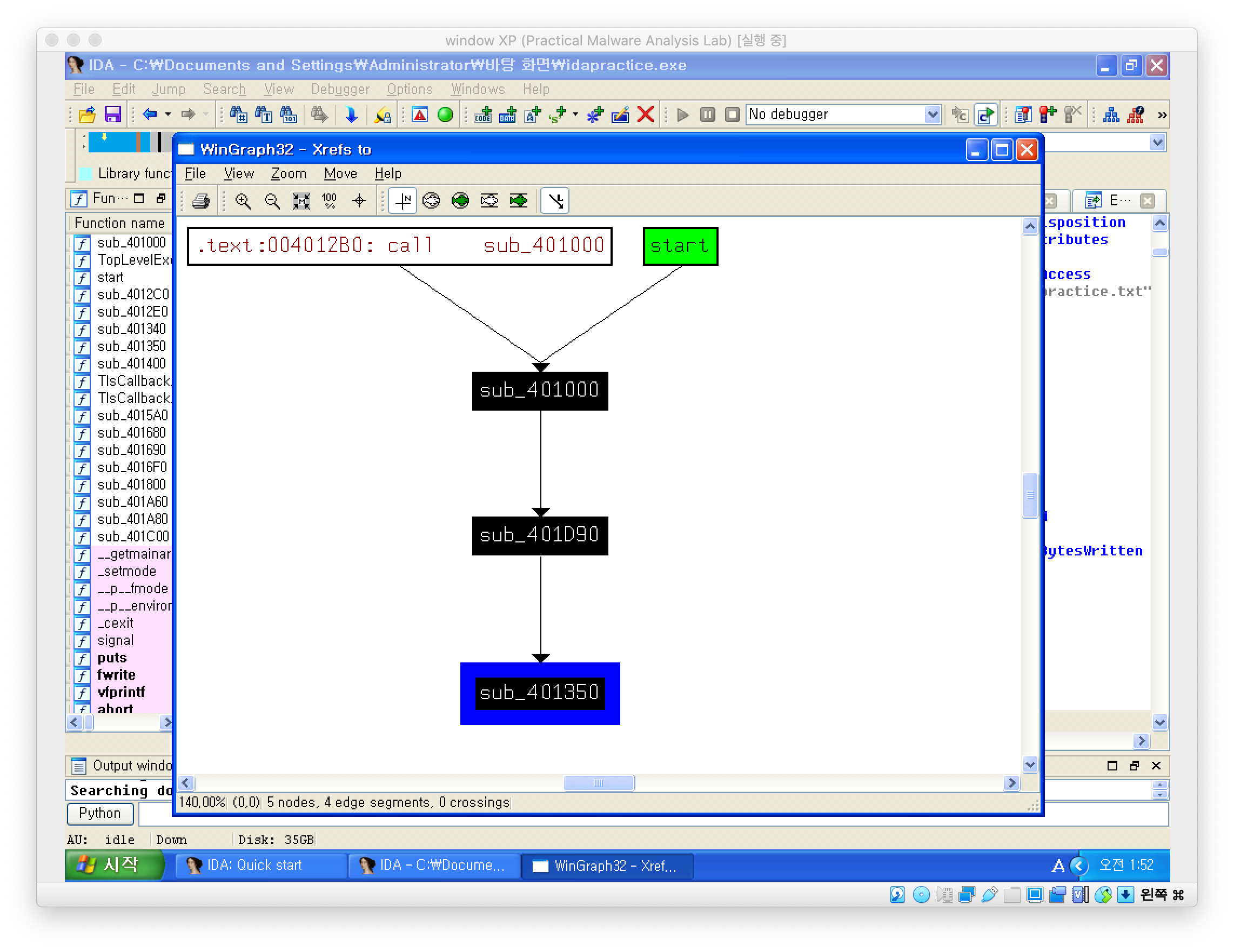Click the graph scroll right arrow
Image resolution: width=1234 pixels, height=952 pixels.
(1011, 782)
